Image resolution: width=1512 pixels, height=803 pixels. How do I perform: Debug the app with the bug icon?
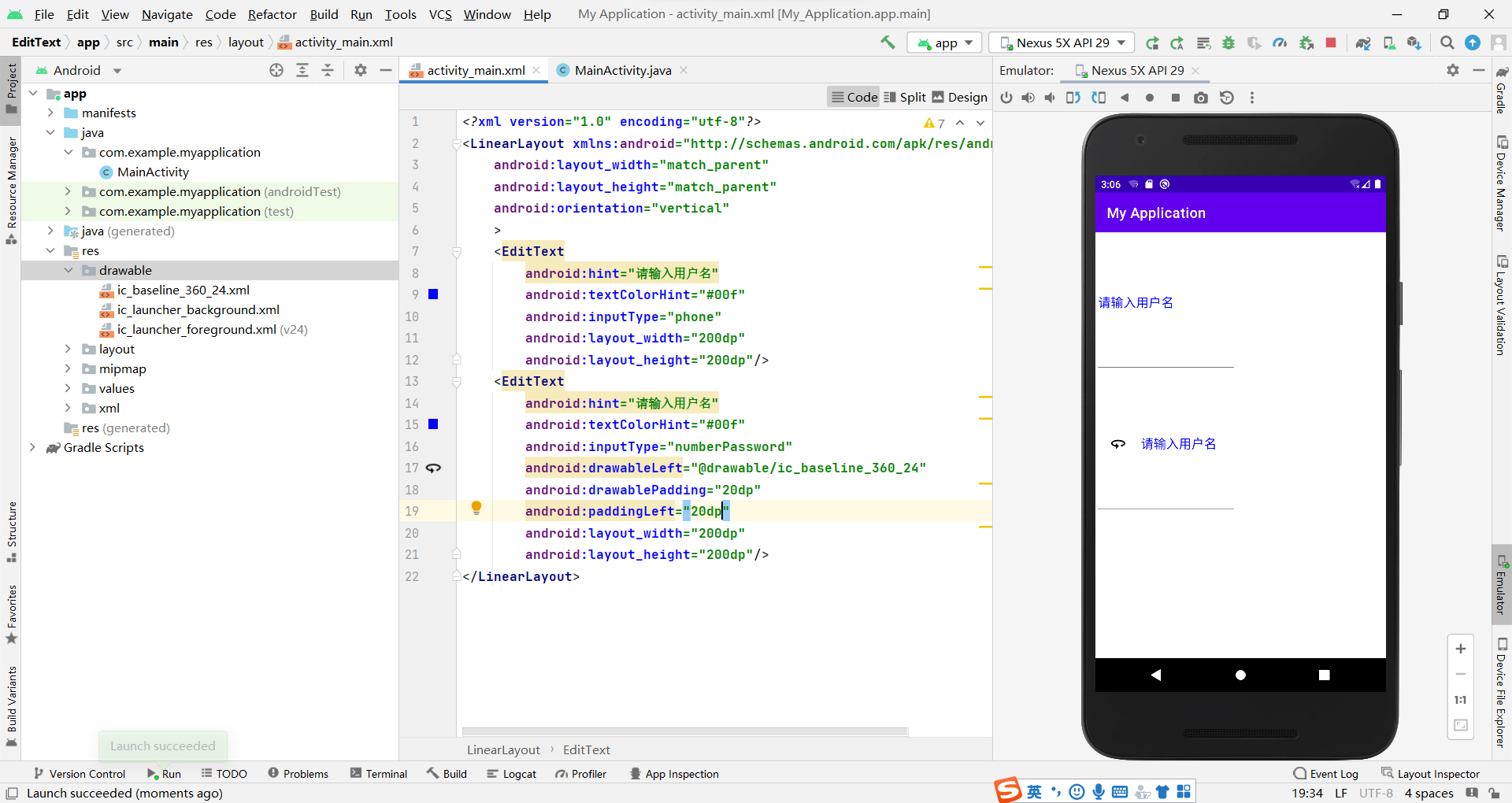coord(1228,43)
